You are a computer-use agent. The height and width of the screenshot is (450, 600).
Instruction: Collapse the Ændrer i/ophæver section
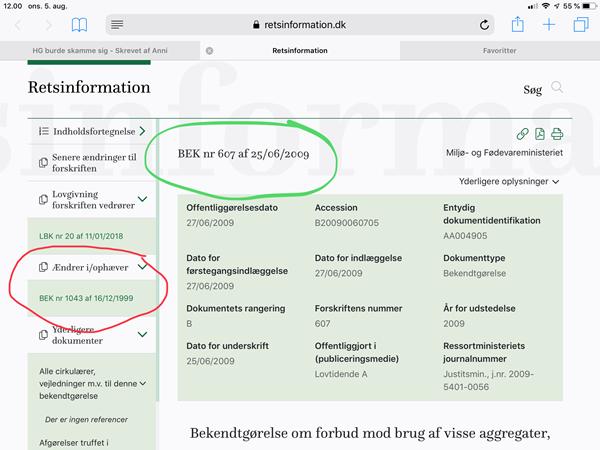pyautogui.click(x=143, y=267)
